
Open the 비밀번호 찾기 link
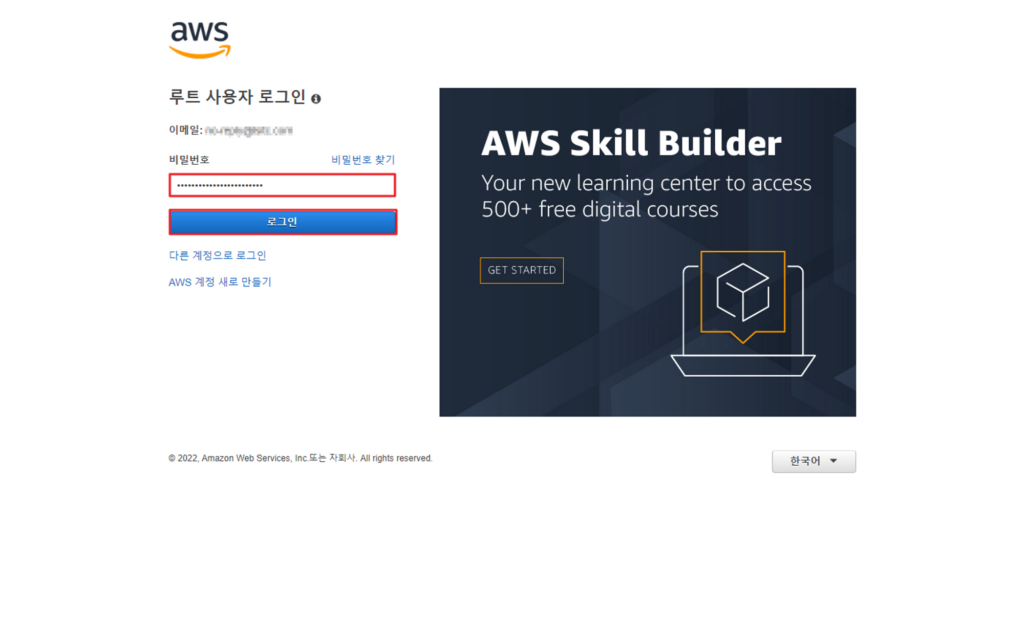(362, 159)
